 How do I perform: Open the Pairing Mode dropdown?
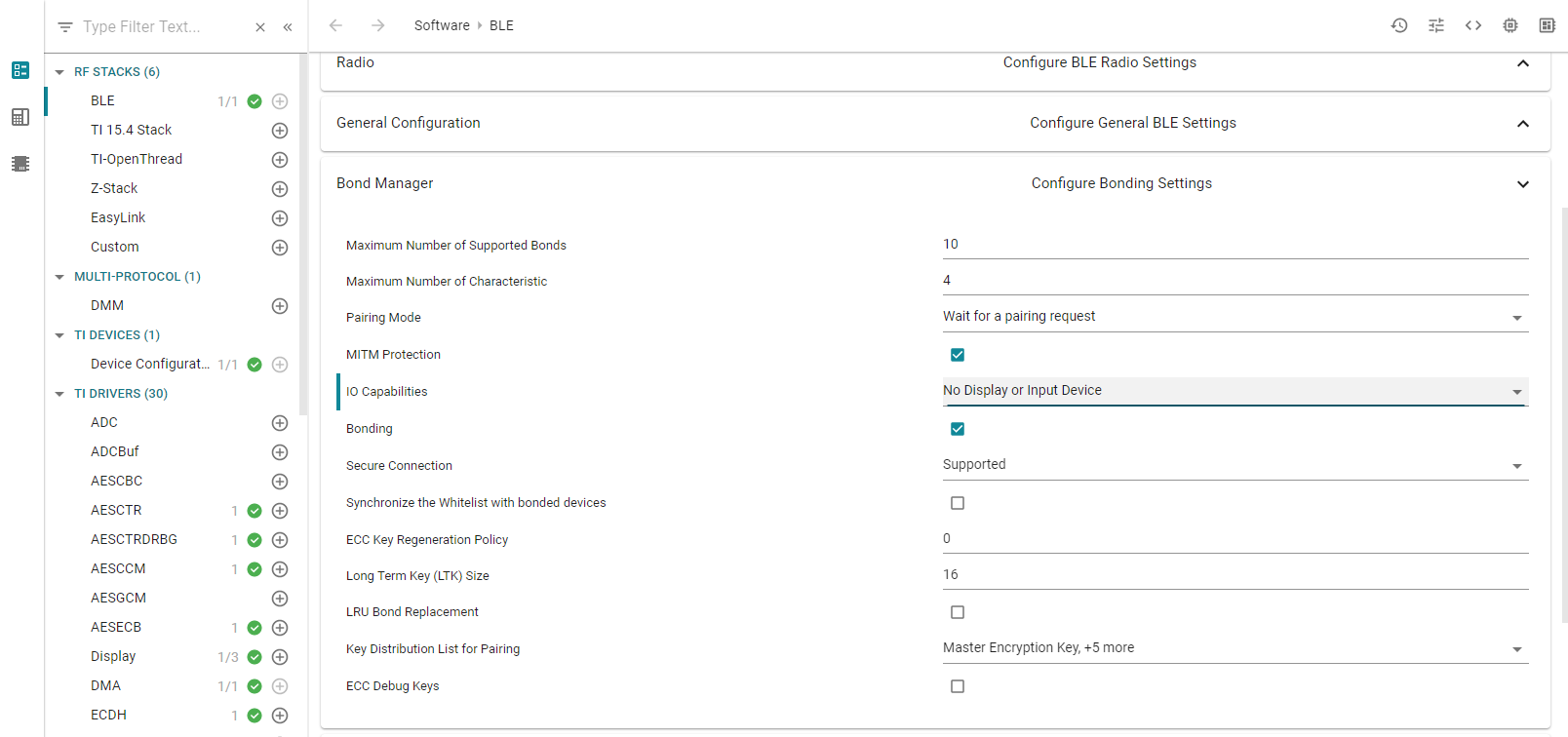coord(1235,317)
